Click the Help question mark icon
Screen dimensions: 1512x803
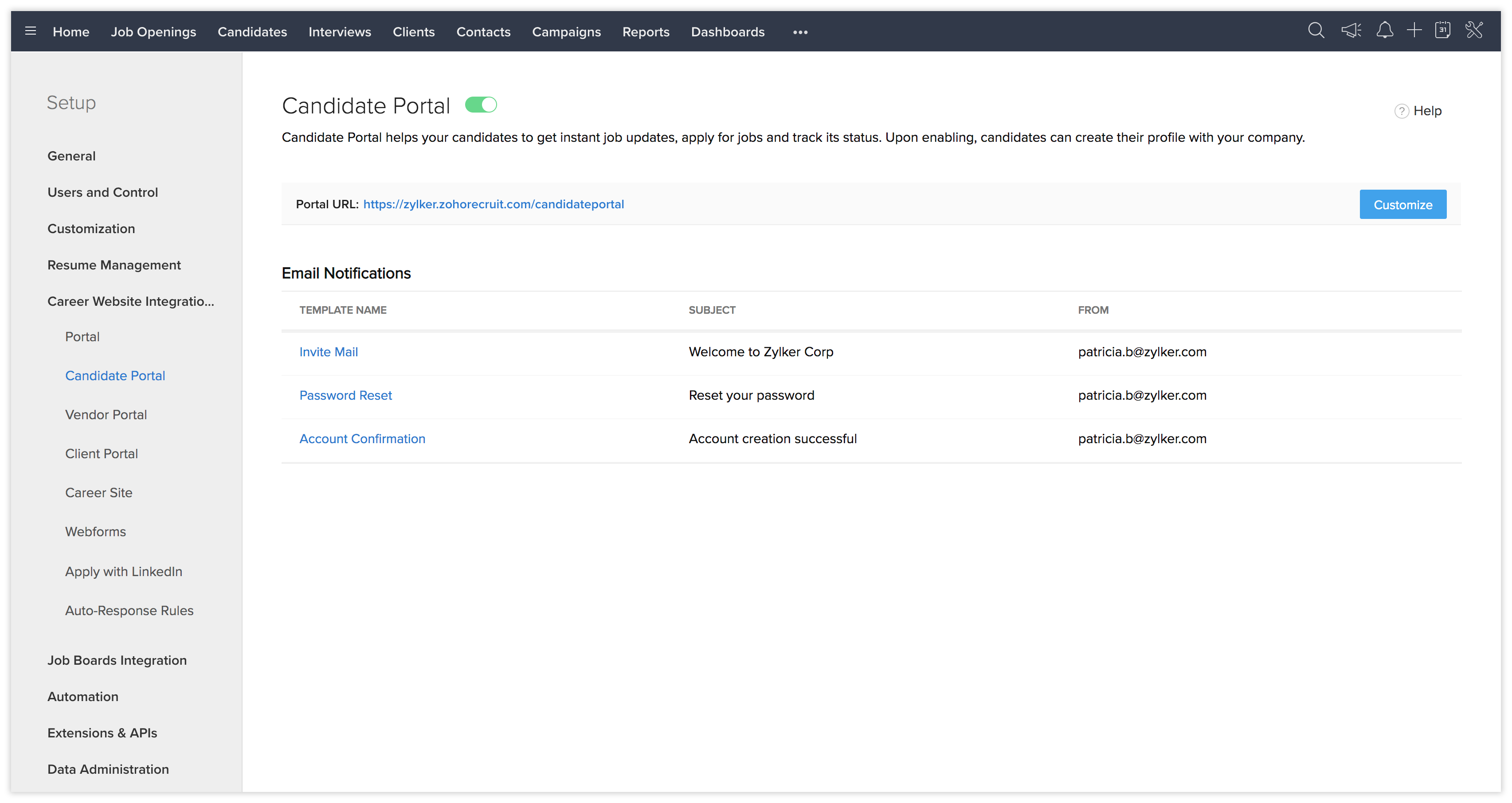point(1401,111)
